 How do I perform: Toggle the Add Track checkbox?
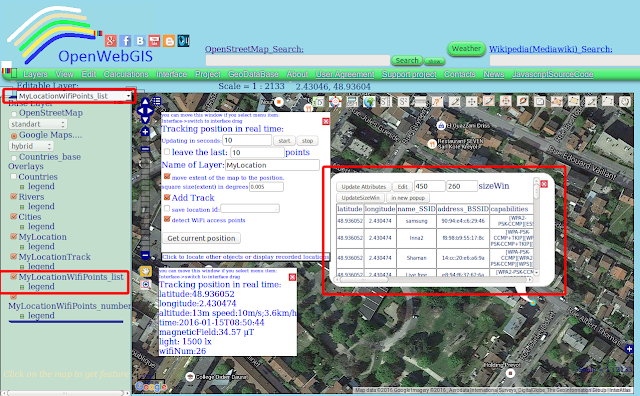pyautogui.click(x=167, y=197)
